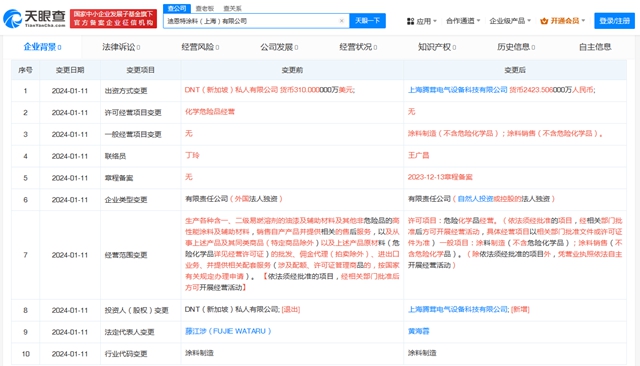This screenshot has width=640, height=366.
Task: Click 货币2423.506000万人民币 amount text
Action: pyautogui.click(x=552, y=90)
